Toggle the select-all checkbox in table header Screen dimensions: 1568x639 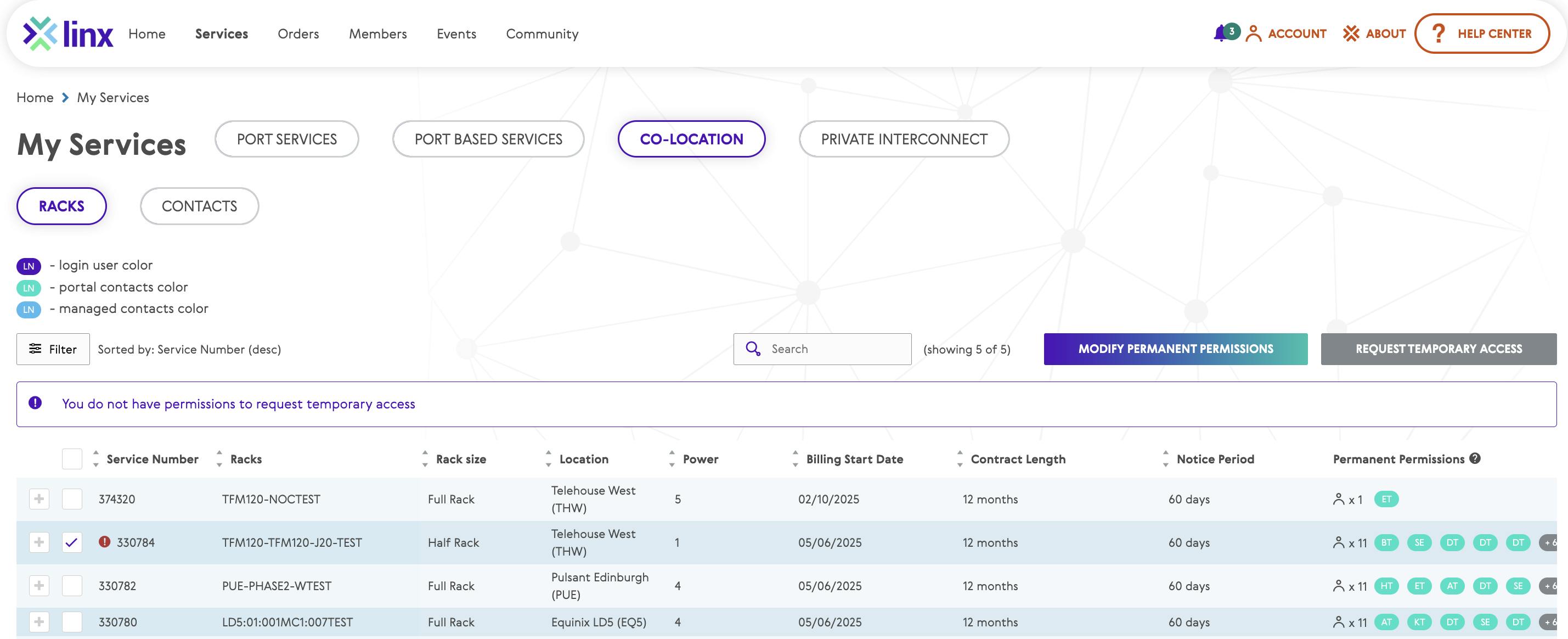point(72,459)
